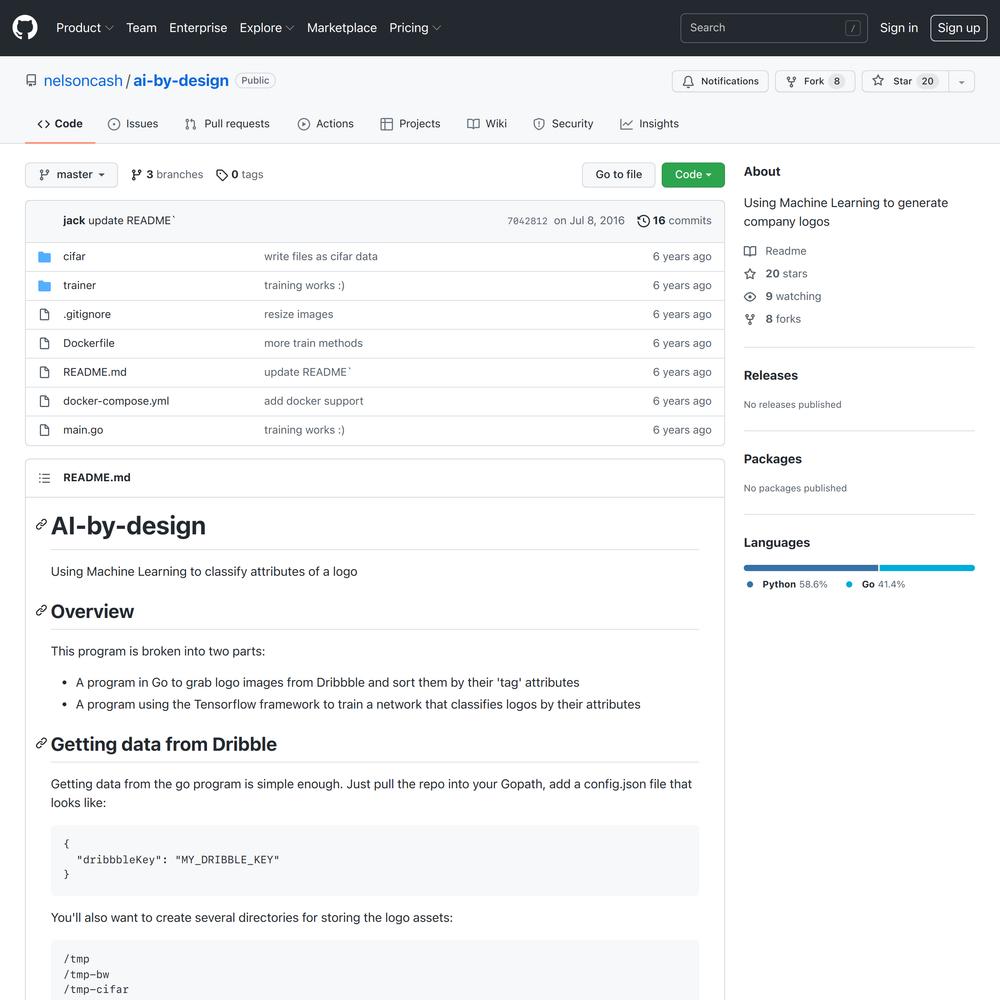Click the book icon beside Readme in About
Viewport: 1000px width, 1000px height.
750,251
